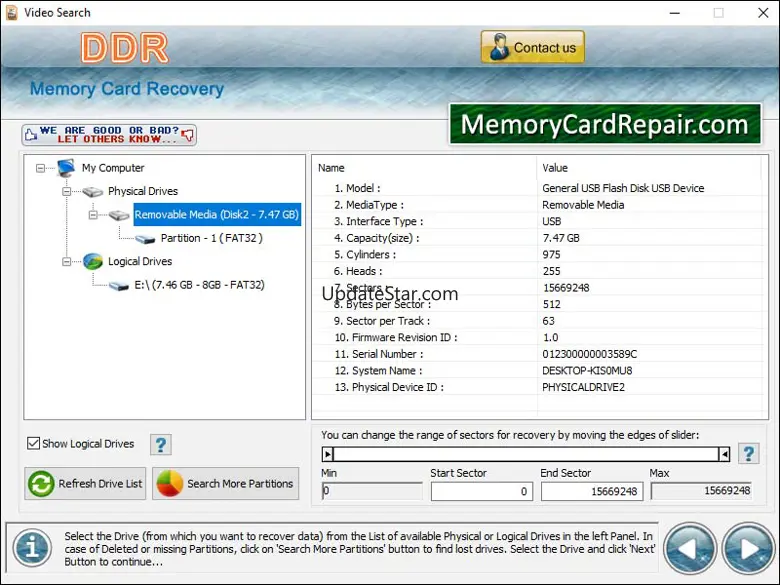Click Refresh Drive List button

point(85,484)
